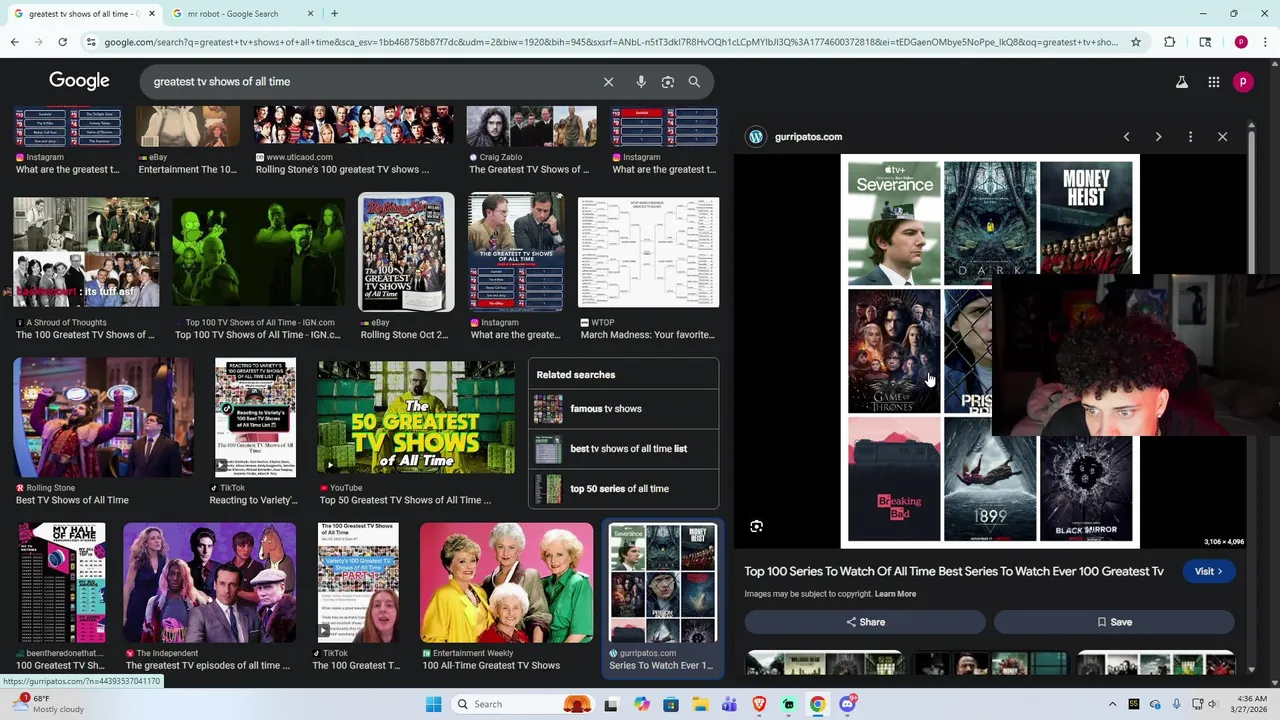Select related search 'top 50 series of all time'
1280x720 pixels.
coord(623,489)
